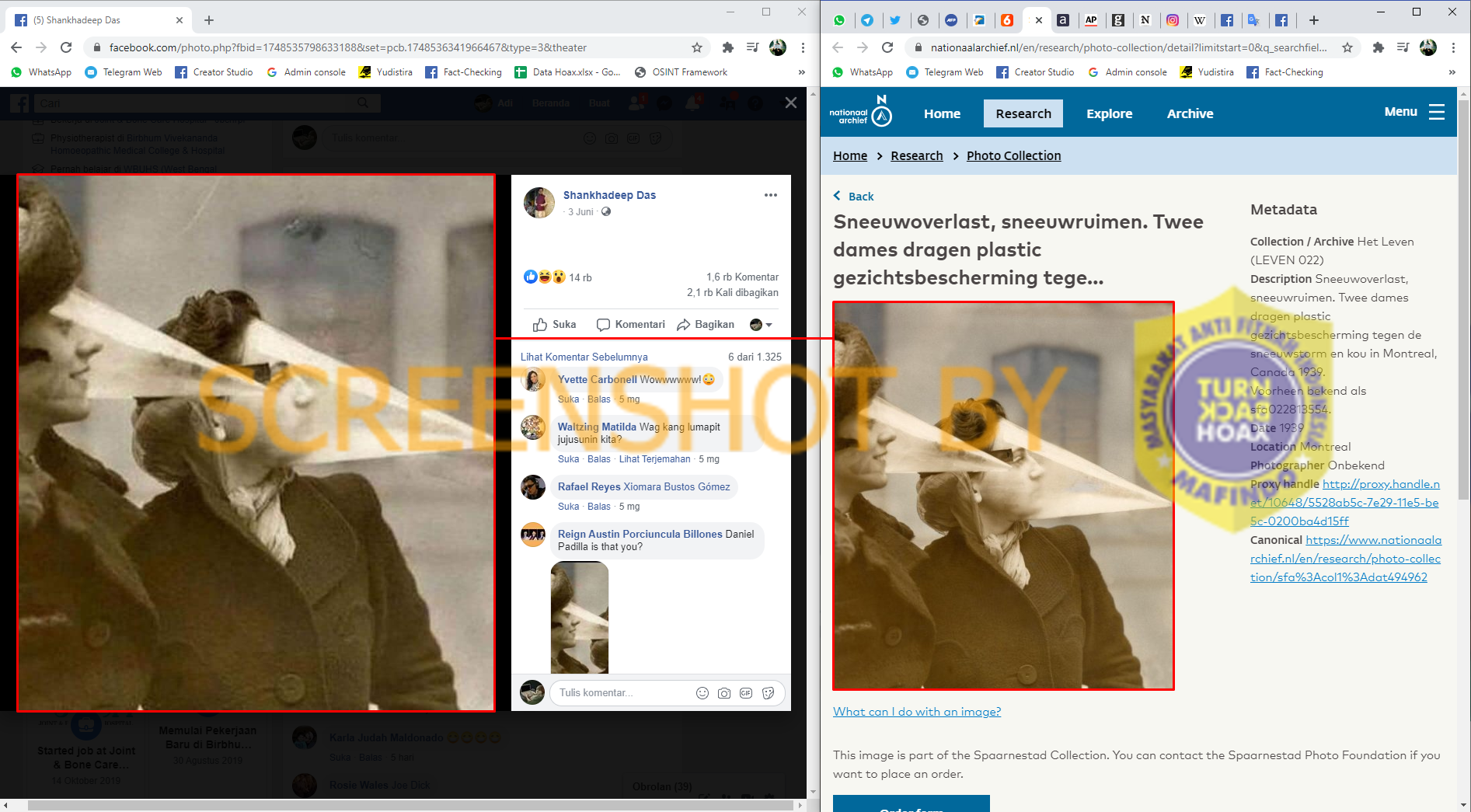Image resolution: width=1471 pixels, height=812 pixels.
Task: Open OSINT Framework bookmark
Action: click(x=681, y=72)
